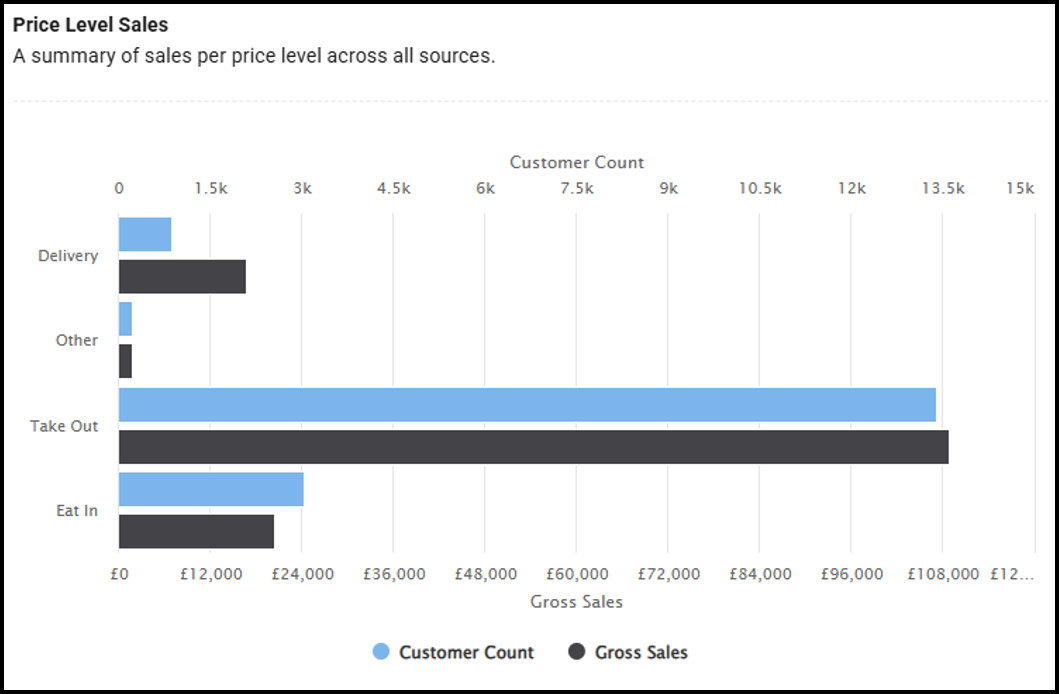Select the Other Customer Count bar
Viewport: 1059px width, 694px height.
pyautogui.click(x=125, y=319)
